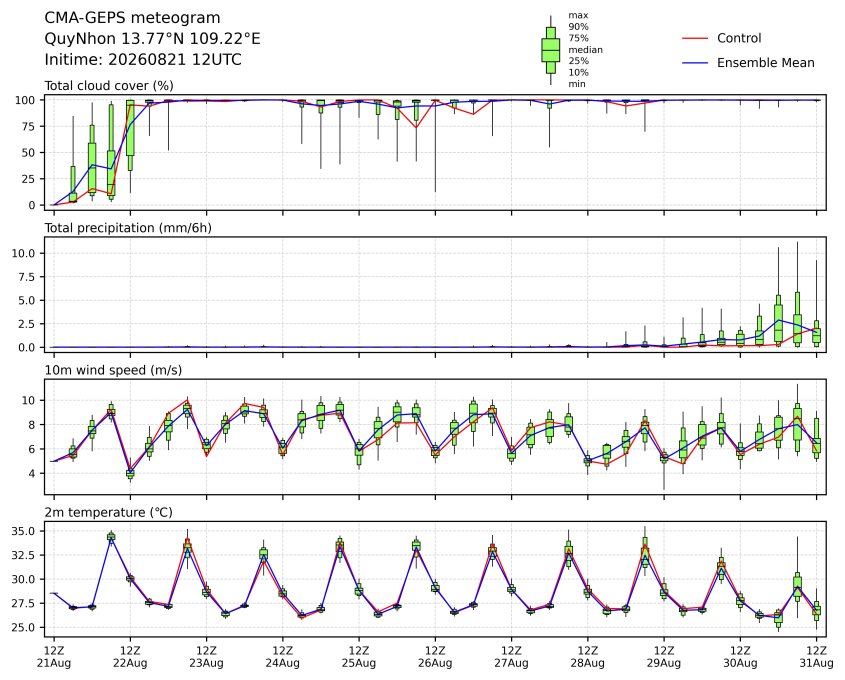845x680 pixels.
Task: Click the Total cloud cover (%) panel title
Action: pos(109,86)
